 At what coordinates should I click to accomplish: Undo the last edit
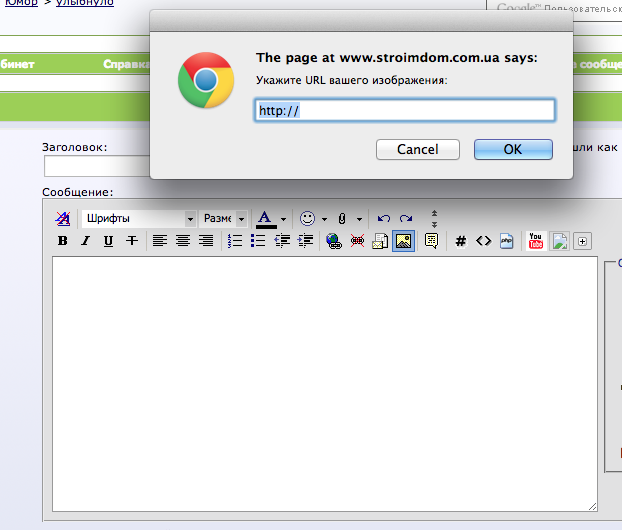384,219
